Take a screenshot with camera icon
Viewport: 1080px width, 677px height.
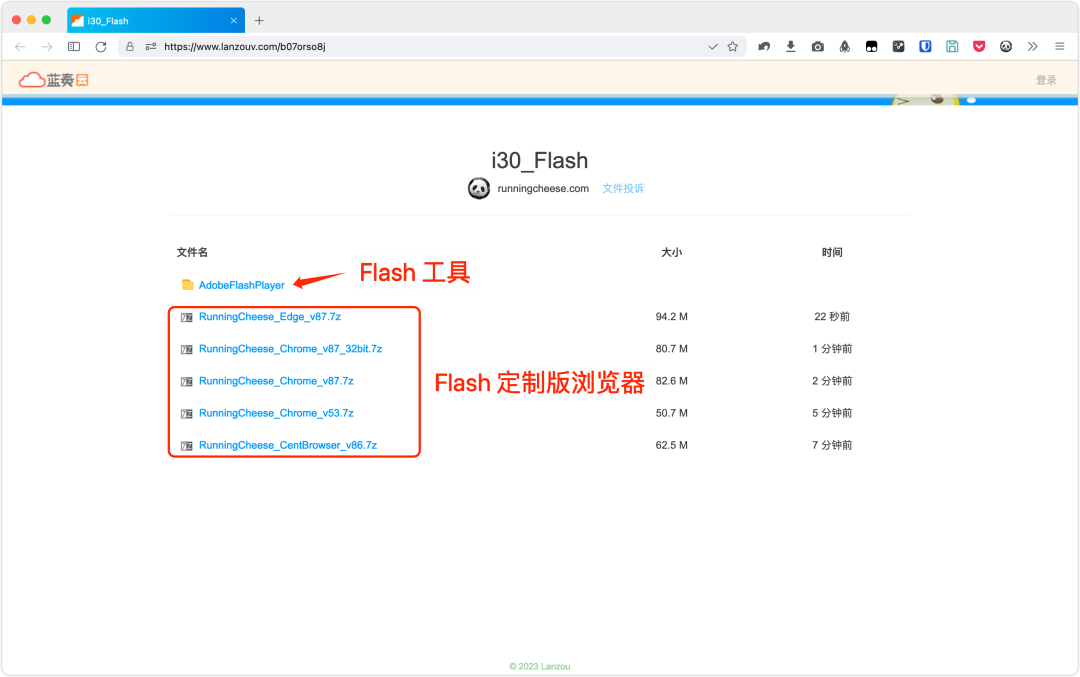click(818, 47)
